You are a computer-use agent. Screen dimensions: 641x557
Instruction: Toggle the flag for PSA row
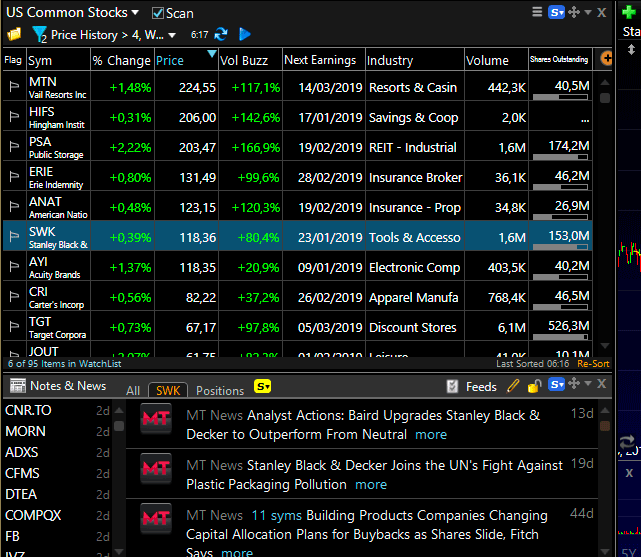tap(14, 146)
